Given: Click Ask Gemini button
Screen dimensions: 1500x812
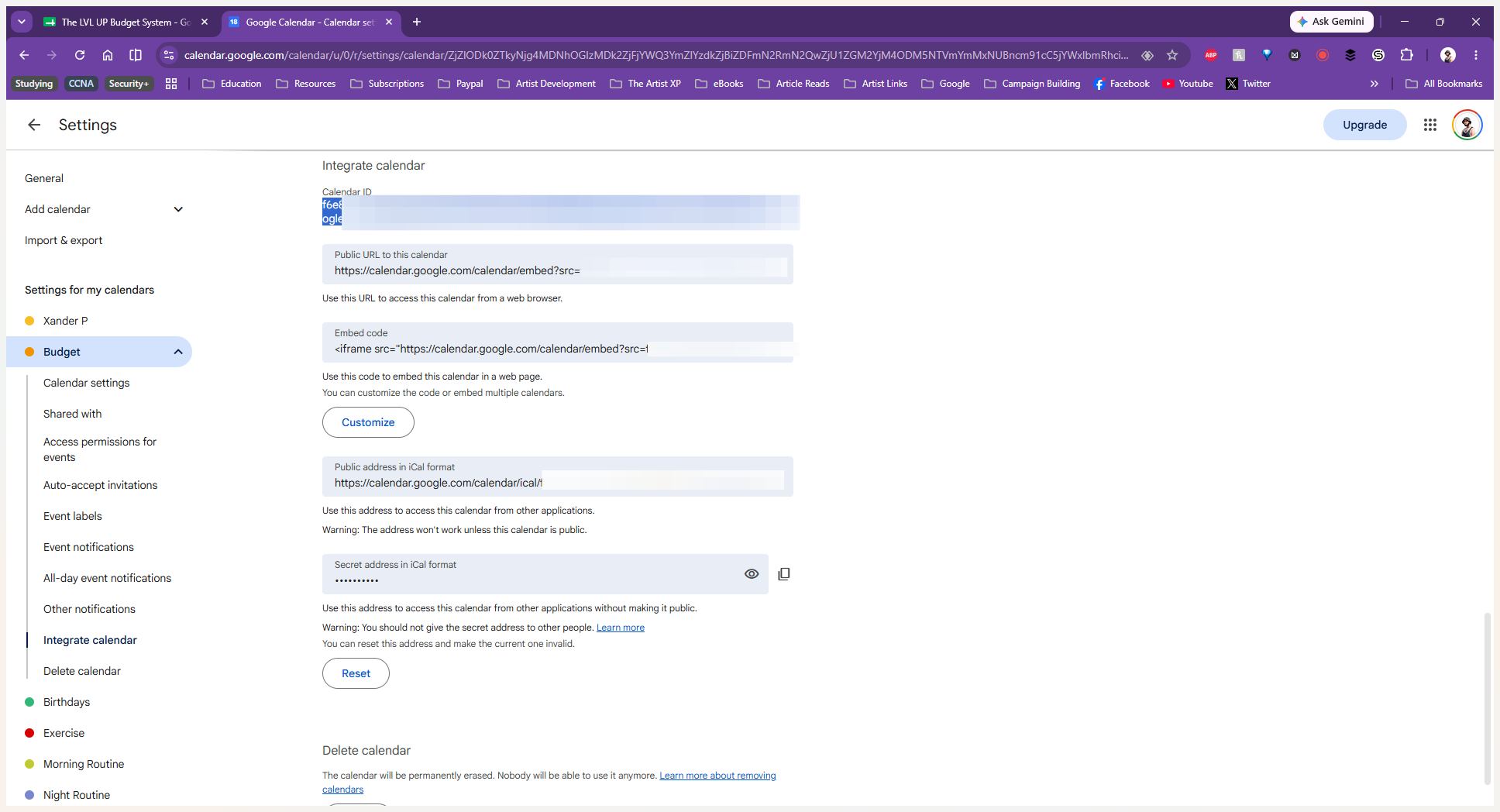Looking at the screenshot, I should [1331, 22].
